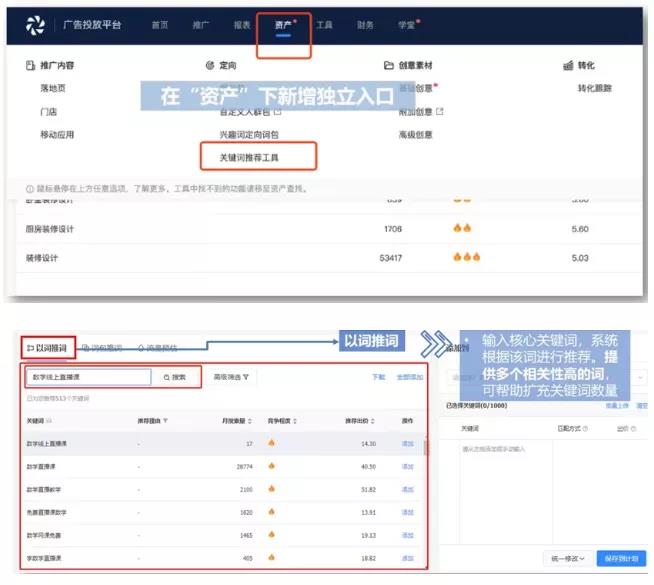Open 关键词推荐工具 entry

249,158
